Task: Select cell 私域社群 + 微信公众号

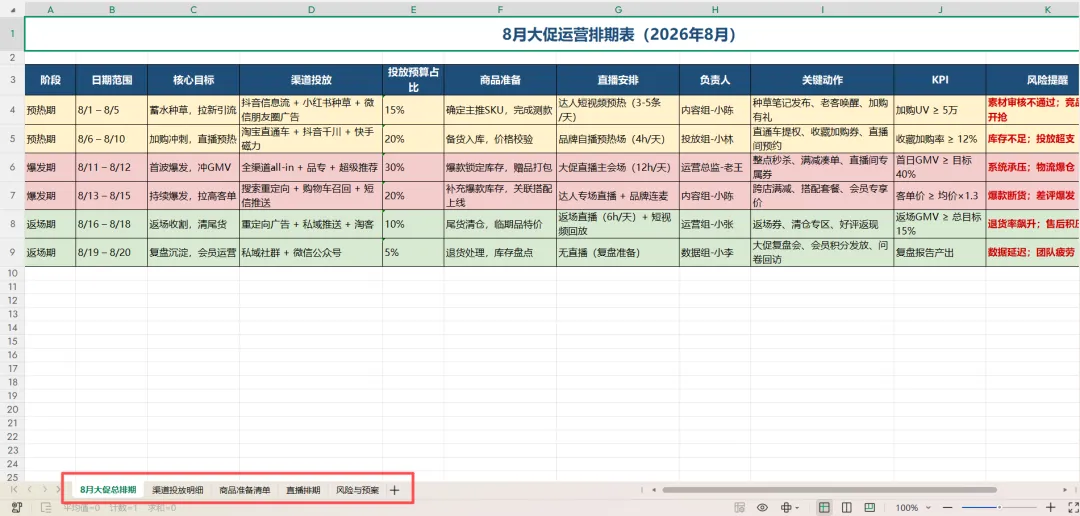Action: [311, 252]
